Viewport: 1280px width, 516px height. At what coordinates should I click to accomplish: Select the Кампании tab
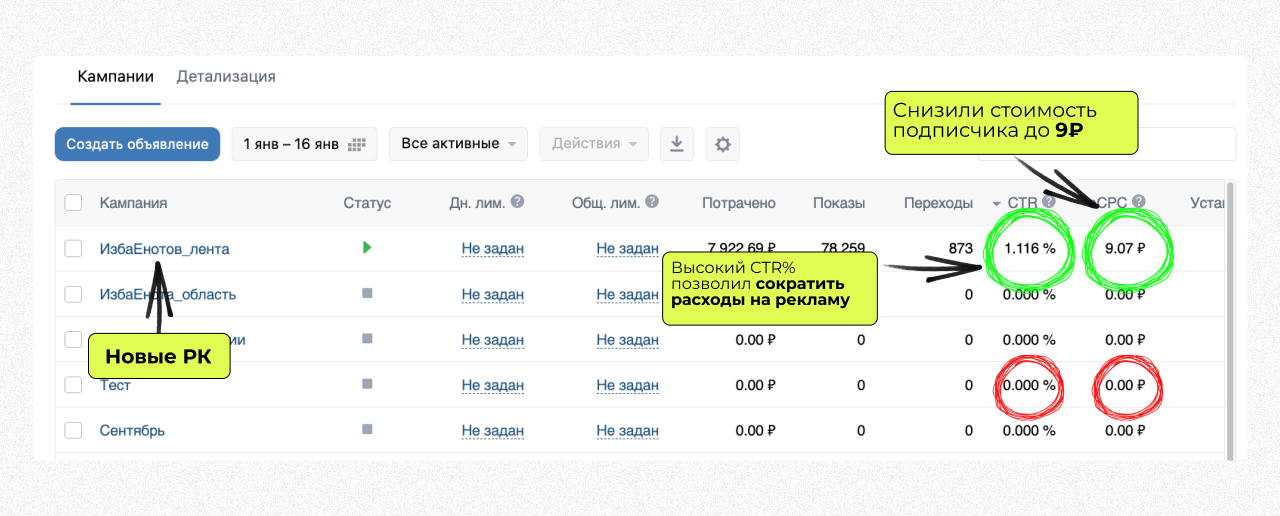pos(115,77)
